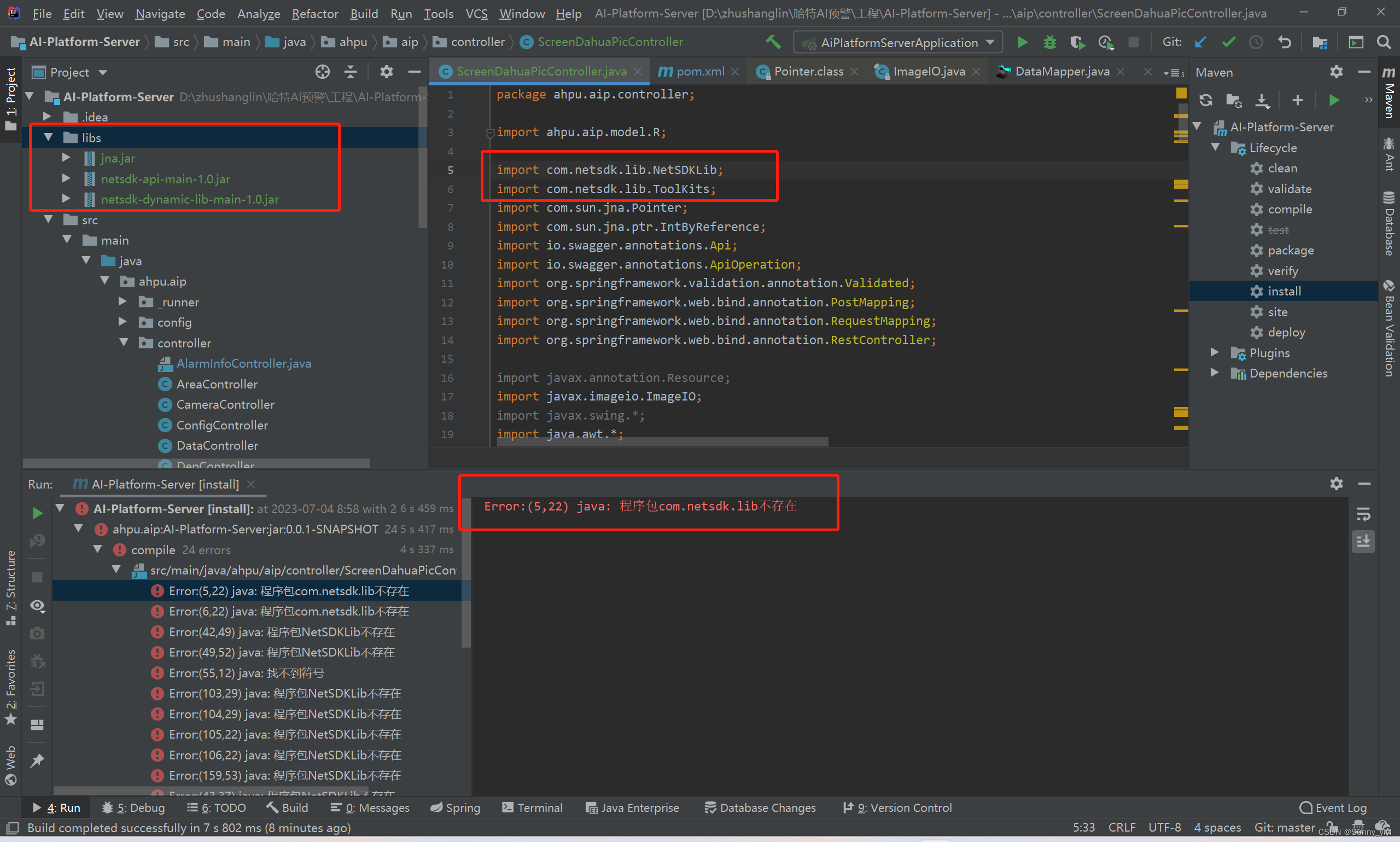Rerun the install in Run panel
Image resolution: width=1400 pixels, height=842 pixels.
37,514
